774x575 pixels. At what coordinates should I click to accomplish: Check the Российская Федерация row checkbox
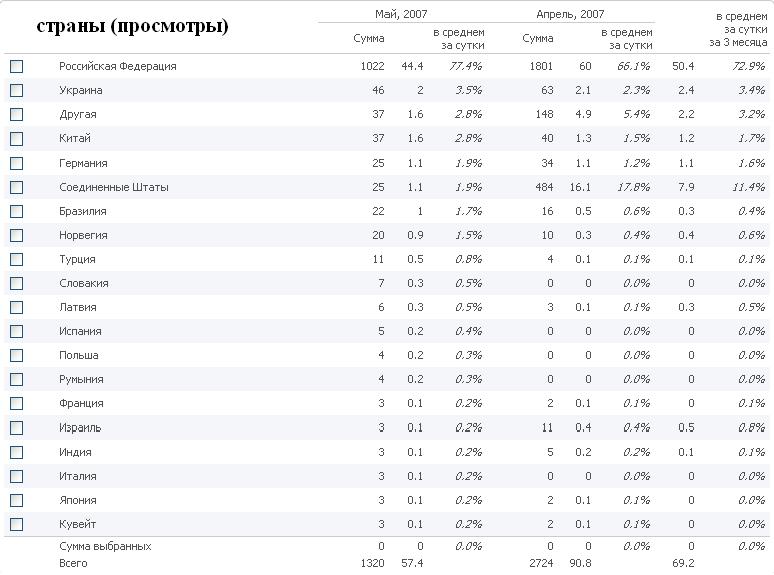(x=16, y=66)
